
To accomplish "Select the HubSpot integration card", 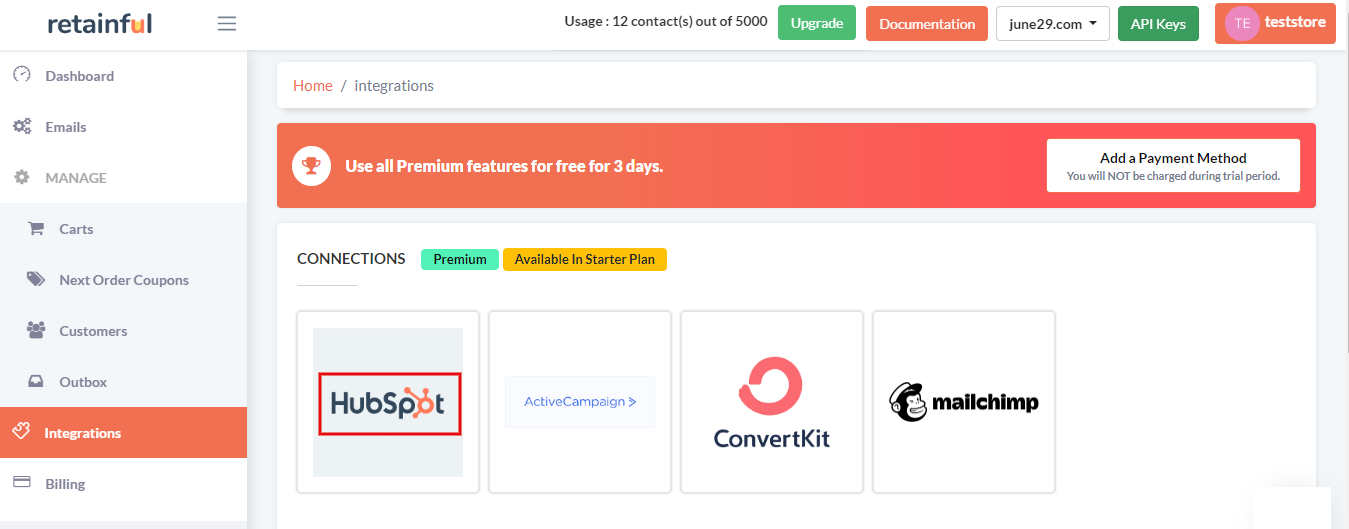I will [388, 402].
